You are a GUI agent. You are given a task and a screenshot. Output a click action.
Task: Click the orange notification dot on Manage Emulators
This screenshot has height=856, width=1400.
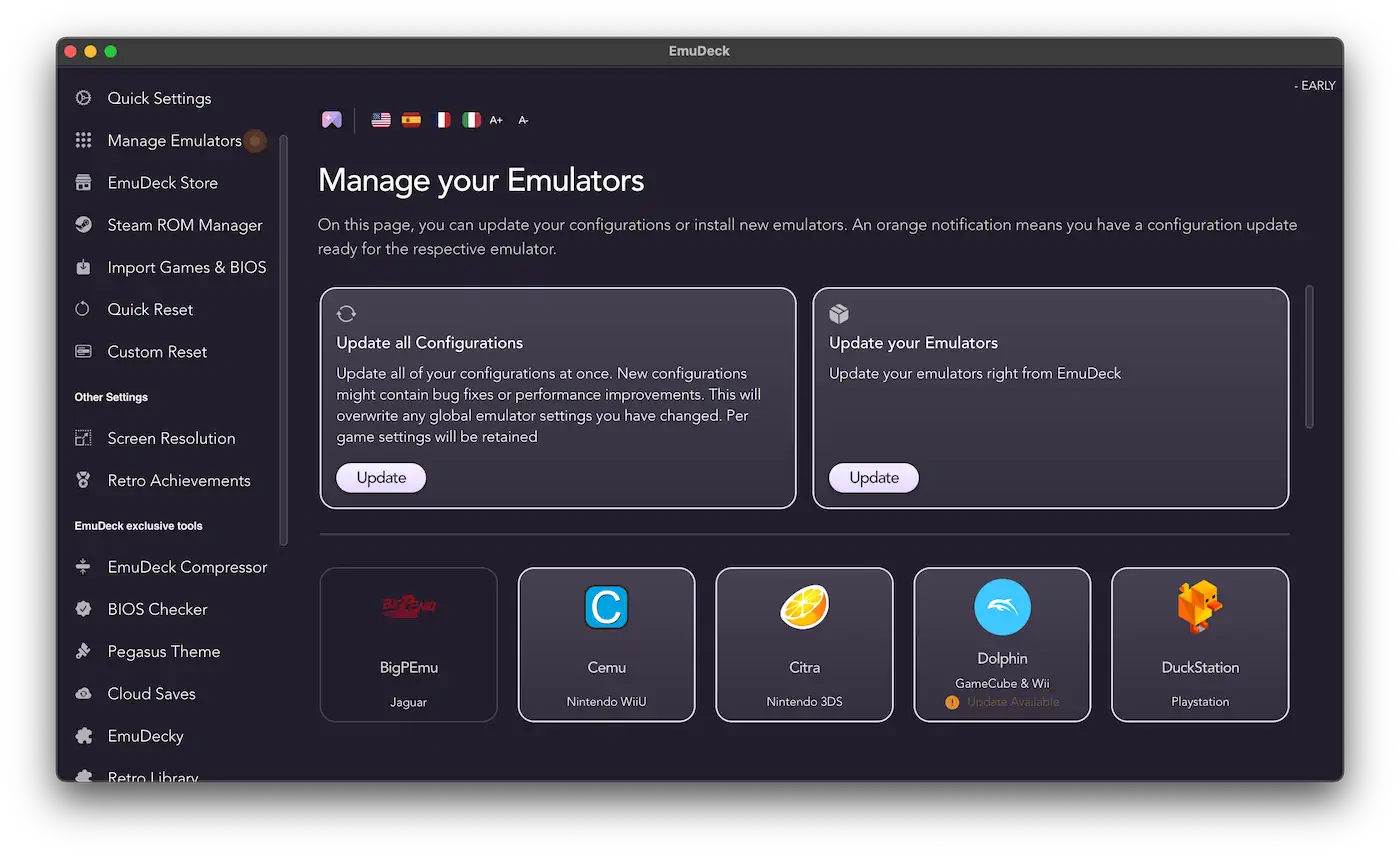pyautogui.click(x=255, y=141)
